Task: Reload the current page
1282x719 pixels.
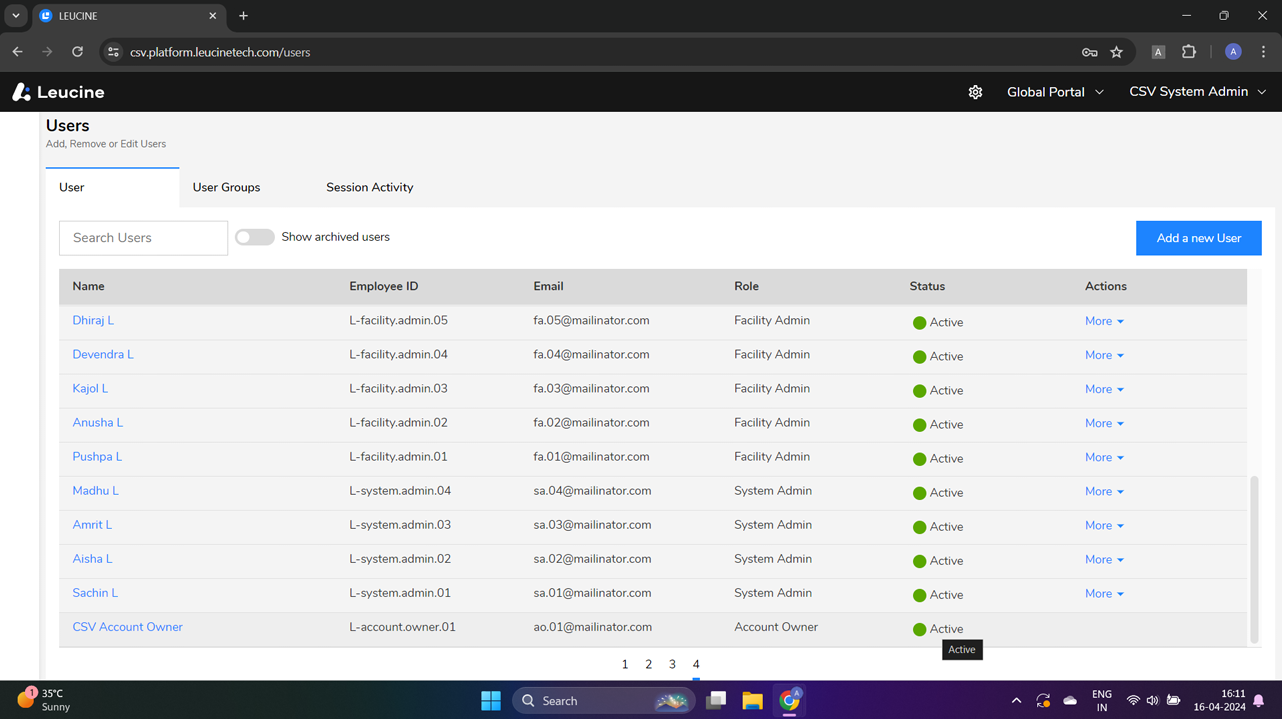Action: coord(77,52)
